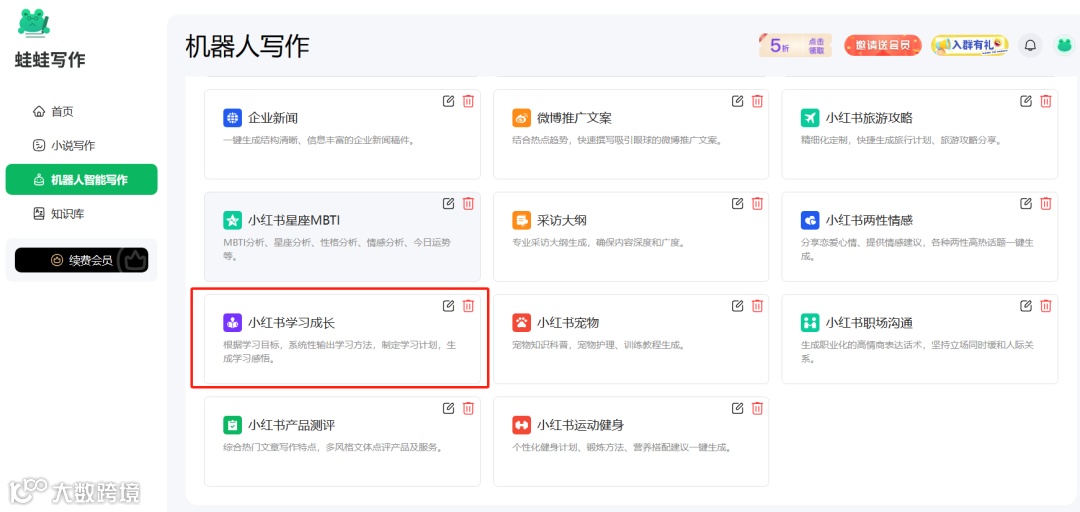Image resolution: width=1080 pixels, height=512 pixels.
Task: Click the 小红书星座MBTI star icon
Action: 233,221
